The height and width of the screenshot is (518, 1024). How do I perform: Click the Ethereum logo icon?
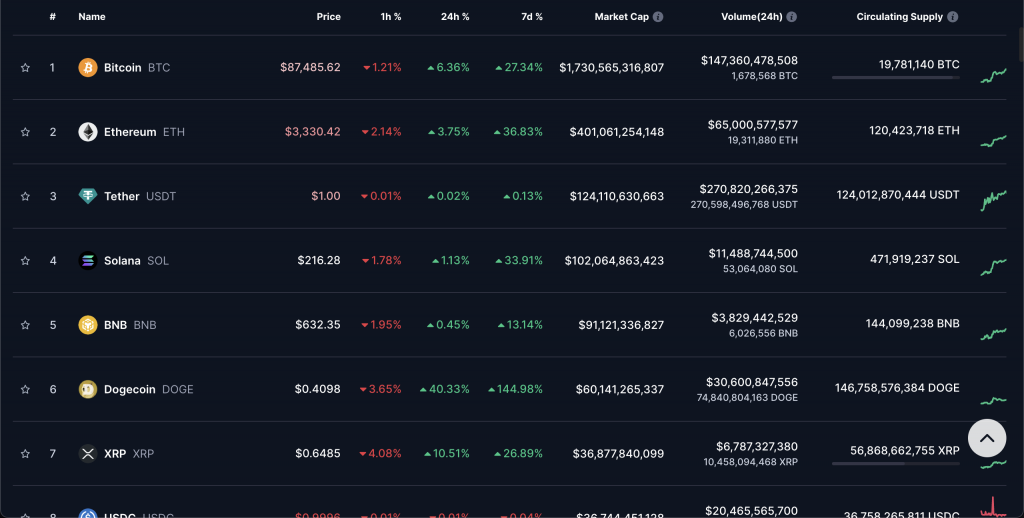click(88, 132)
